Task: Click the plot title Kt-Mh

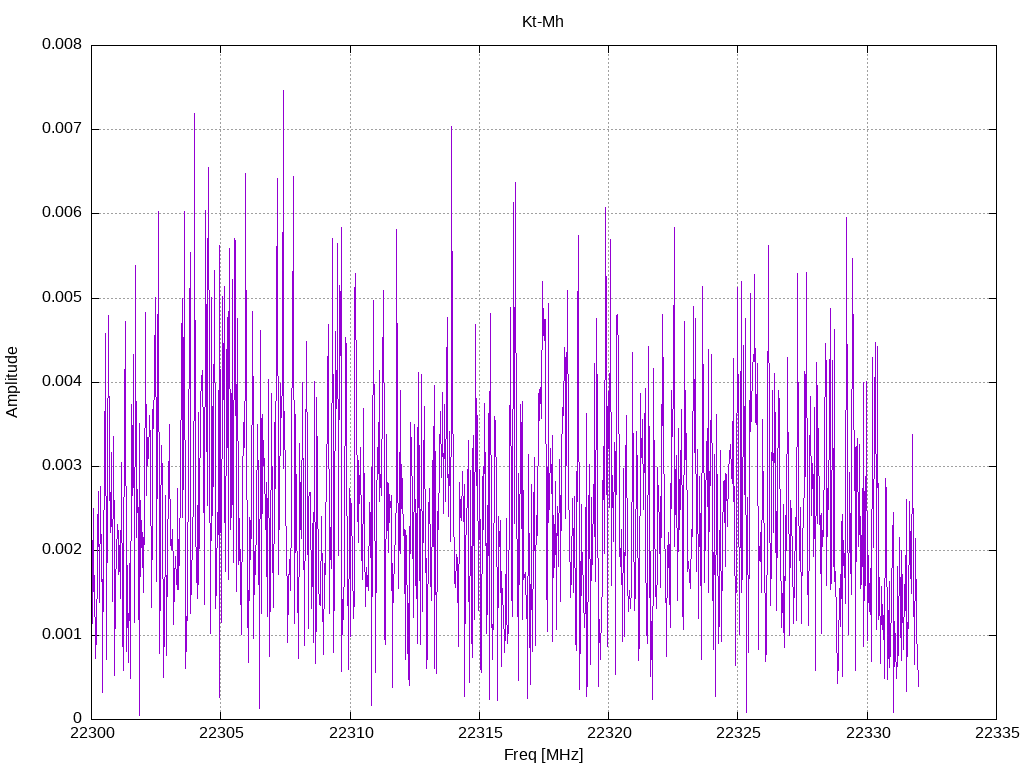Action: (x=542, y=22)
